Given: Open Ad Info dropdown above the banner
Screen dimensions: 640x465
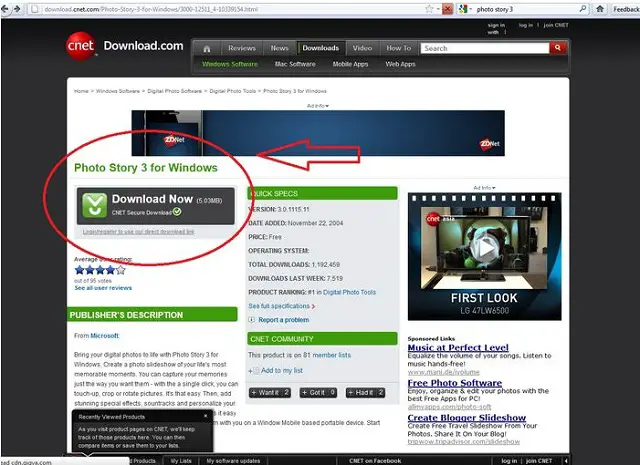Looking at the screenshot, I should click(x=318, y=106).
